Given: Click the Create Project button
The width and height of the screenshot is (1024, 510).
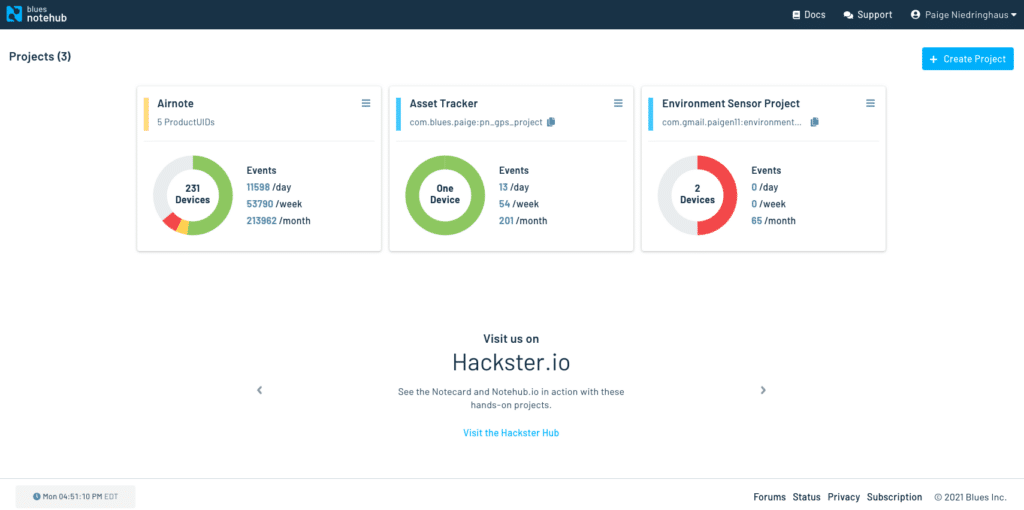Looking at the screenshot, I should 967,59.
